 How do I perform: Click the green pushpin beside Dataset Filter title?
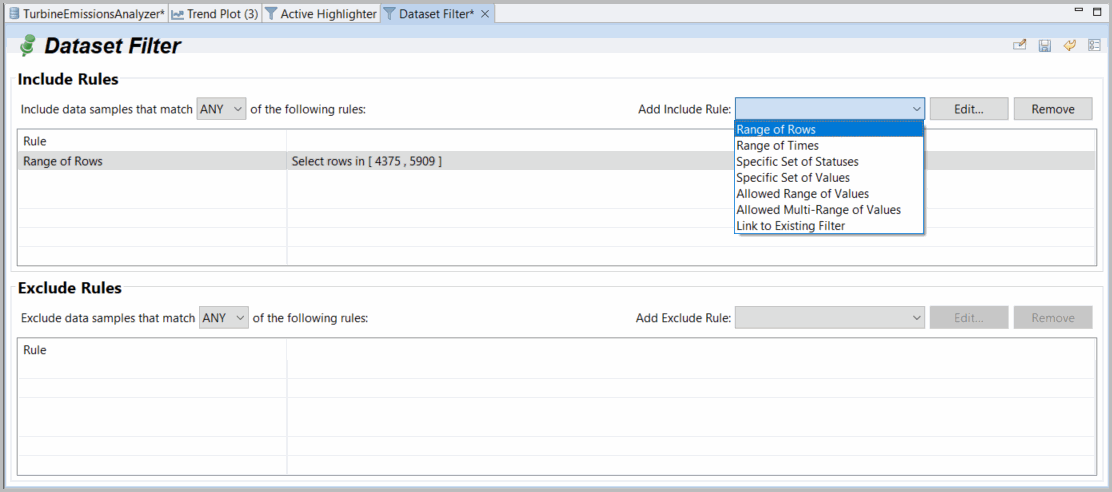point(28,46)
